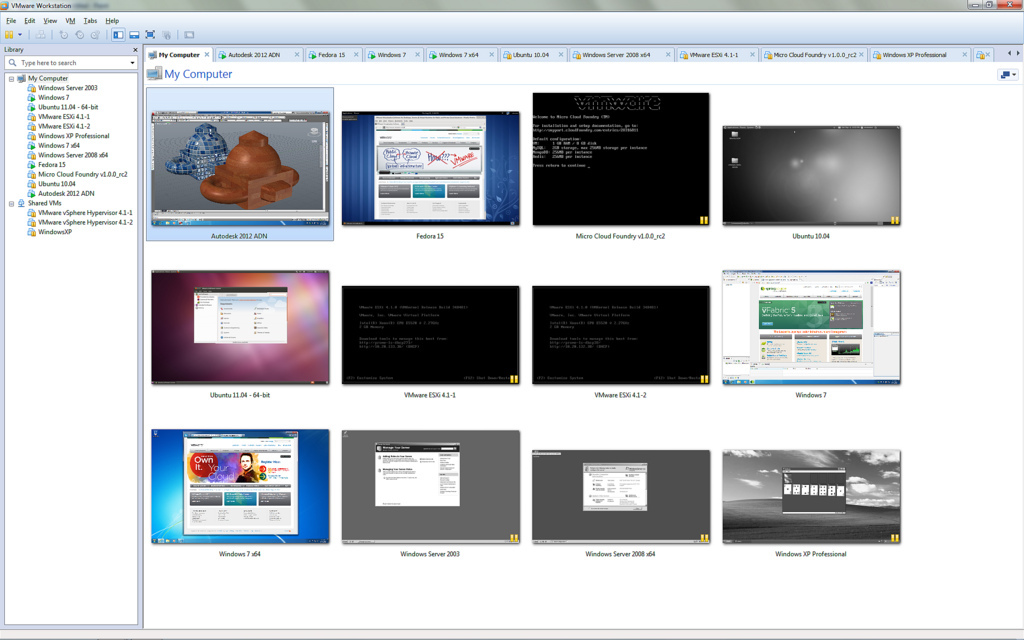
Task: Collapse the My Computer tree node
Action: tap(11, 78)
